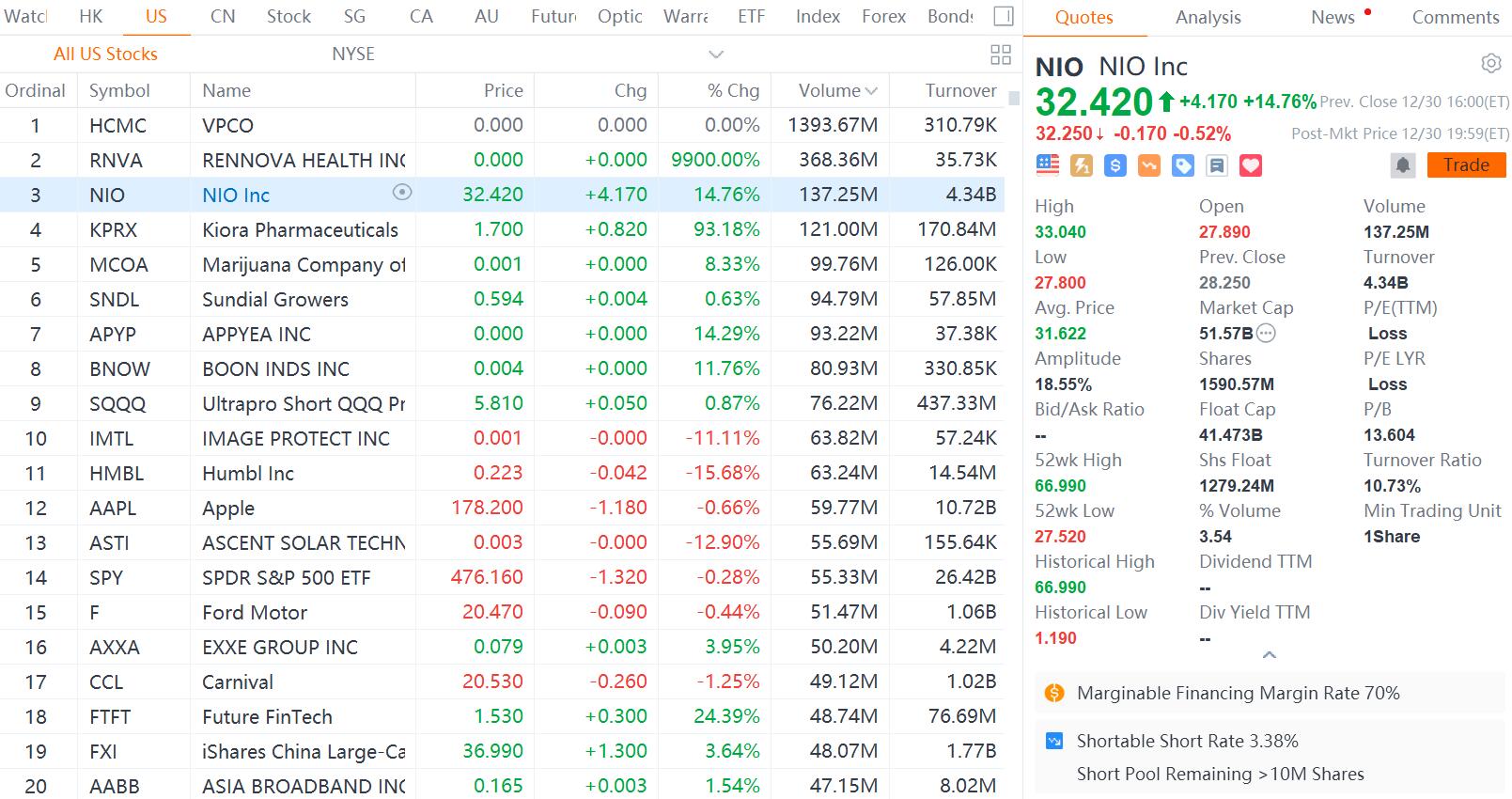
Task: Select the HMBL Humbl Inc row
Action: [502, 473]
